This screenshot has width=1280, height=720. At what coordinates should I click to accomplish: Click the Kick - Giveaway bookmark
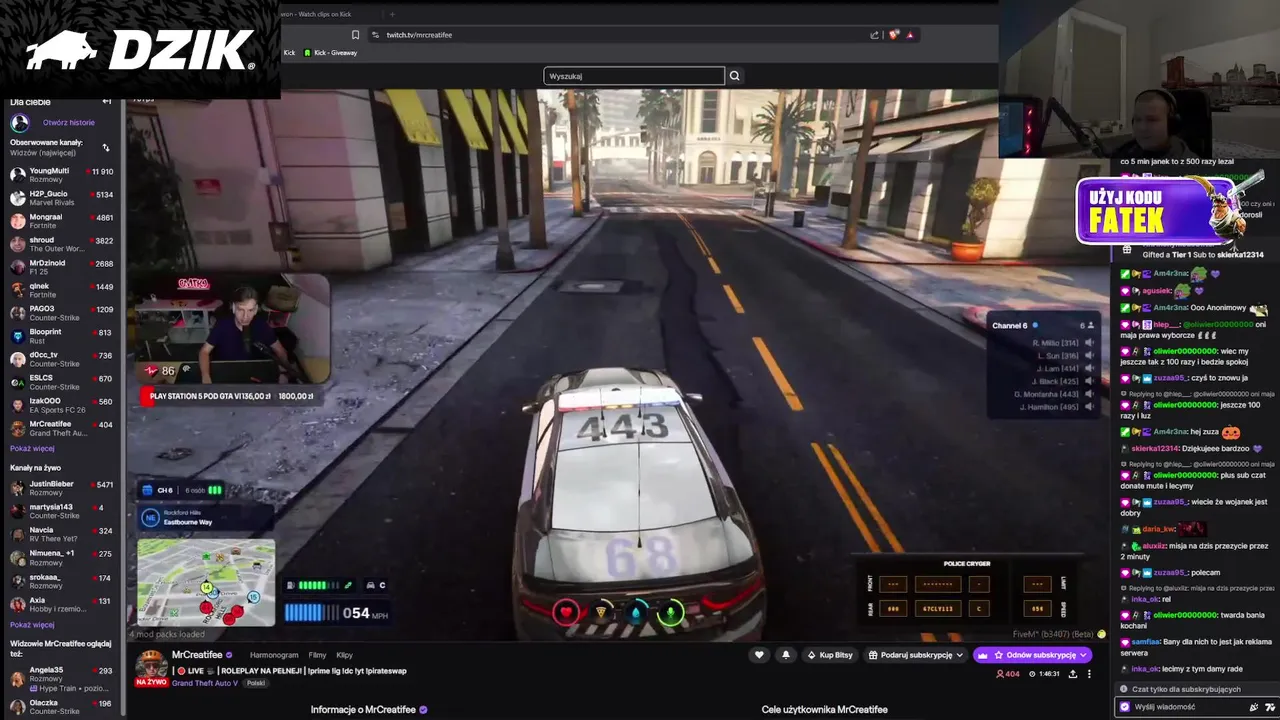click(330, 53)
